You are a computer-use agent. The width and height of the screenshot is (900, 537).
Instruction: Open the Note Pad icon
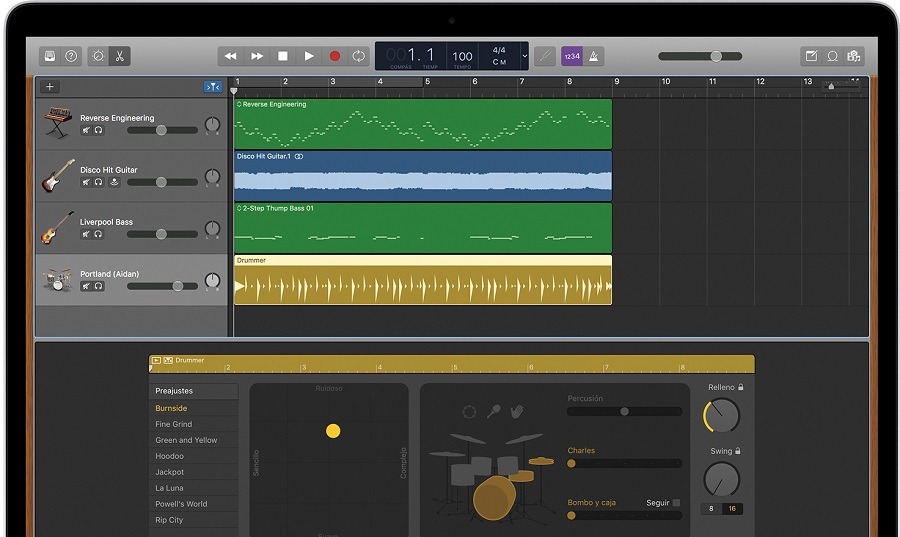(x=811, y=56)
